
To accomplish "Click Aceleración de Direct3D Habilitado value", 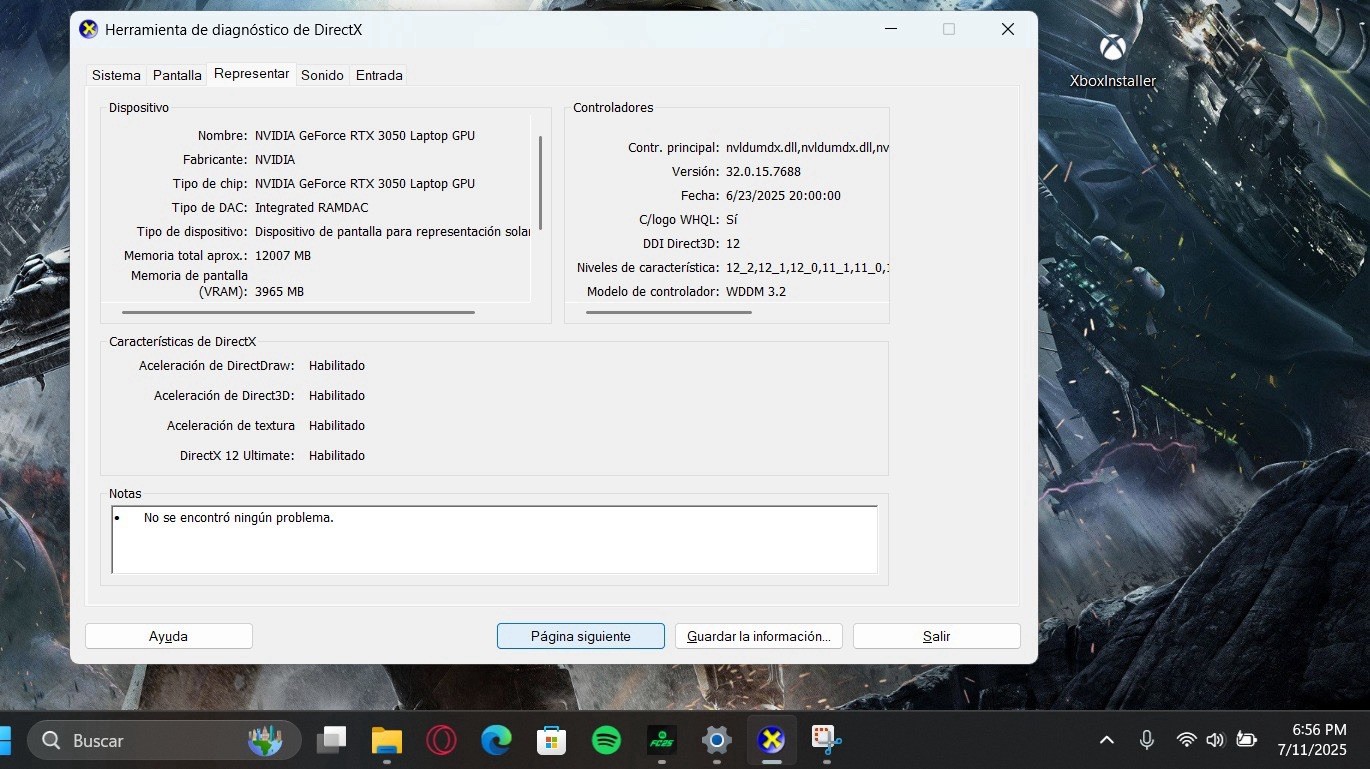I will pos(337,395).
